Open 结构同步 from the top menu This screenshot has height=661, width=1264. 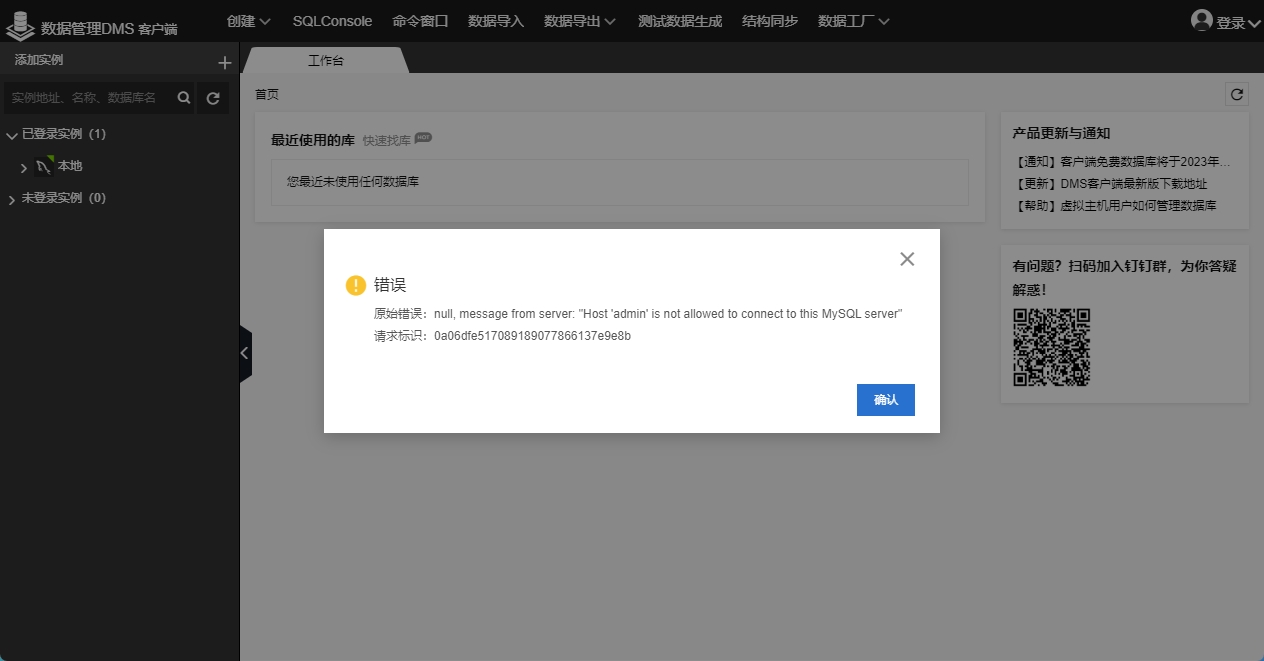[770, 21]
